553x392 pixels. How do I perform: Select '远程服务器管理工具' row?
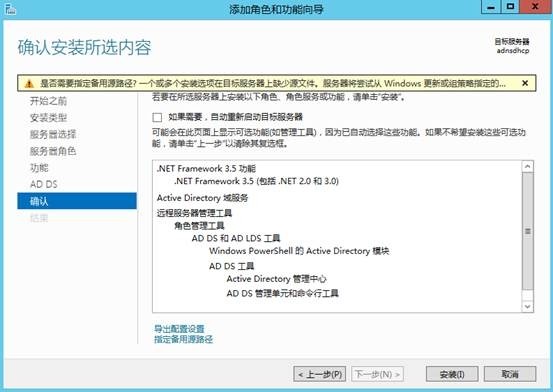pos(194,213)
